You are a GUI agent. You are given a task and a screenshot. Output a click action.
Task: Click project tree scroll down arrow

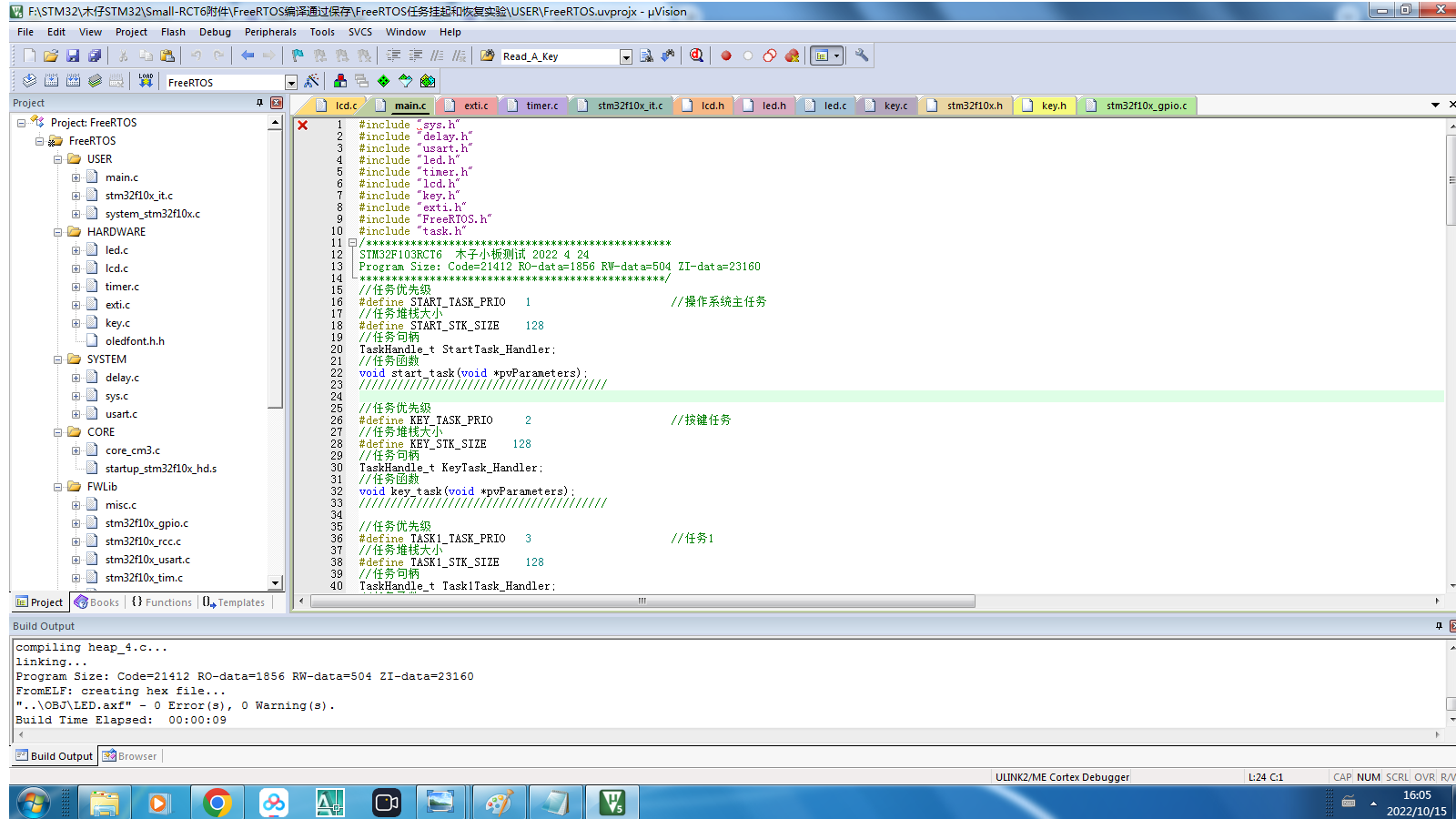pos(275,582)
